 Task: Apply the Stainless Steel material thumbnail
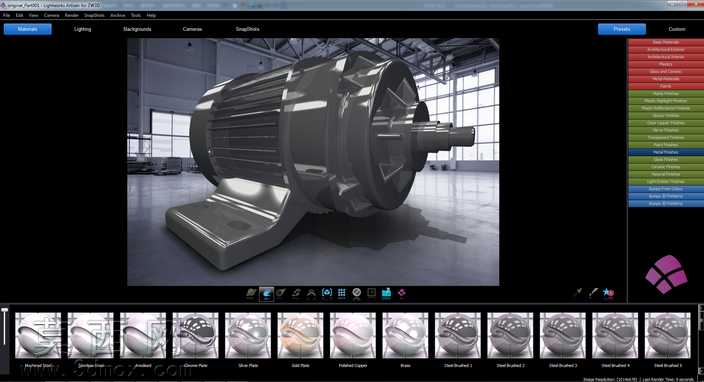pos(91,335)
